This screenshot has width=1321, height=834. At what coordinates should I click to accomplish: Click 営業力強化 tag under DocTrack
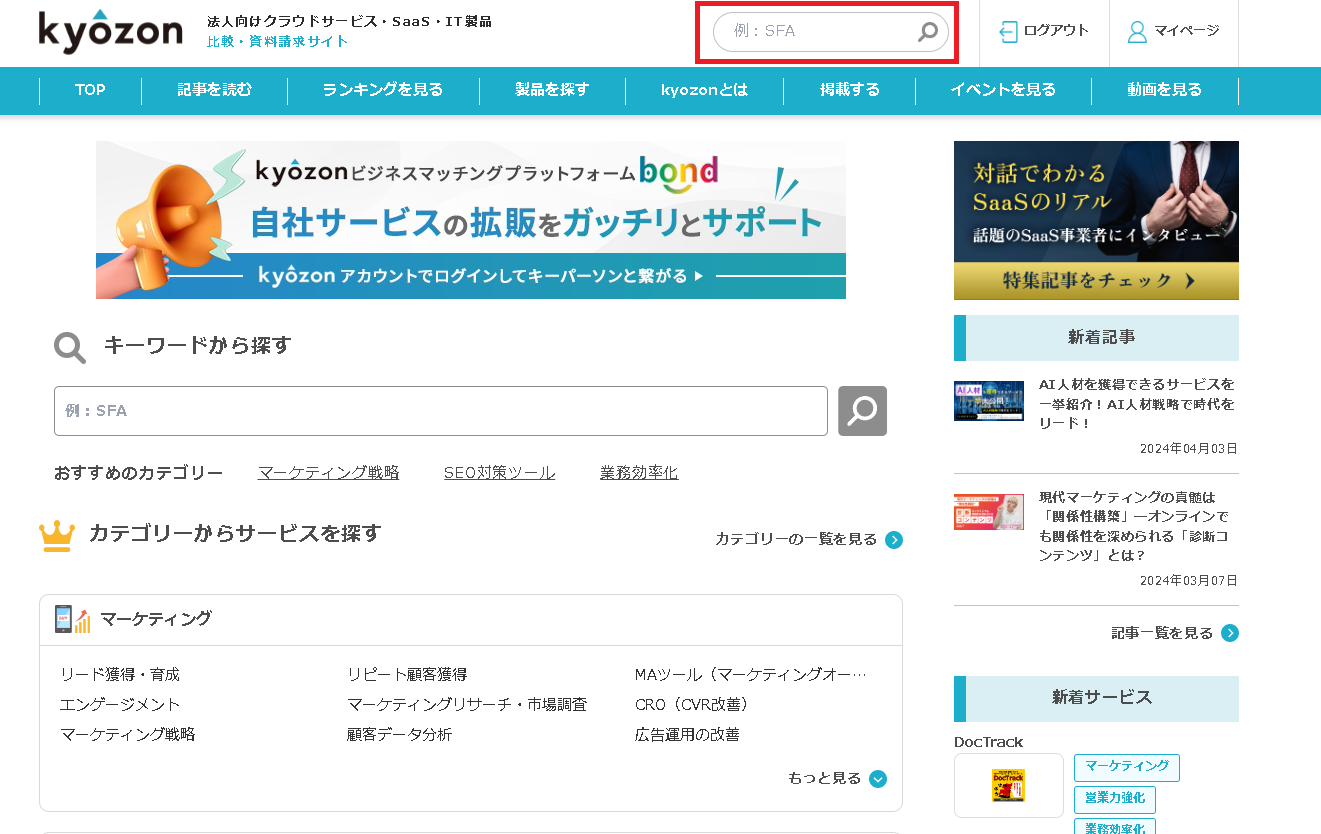pos(1115,799)
